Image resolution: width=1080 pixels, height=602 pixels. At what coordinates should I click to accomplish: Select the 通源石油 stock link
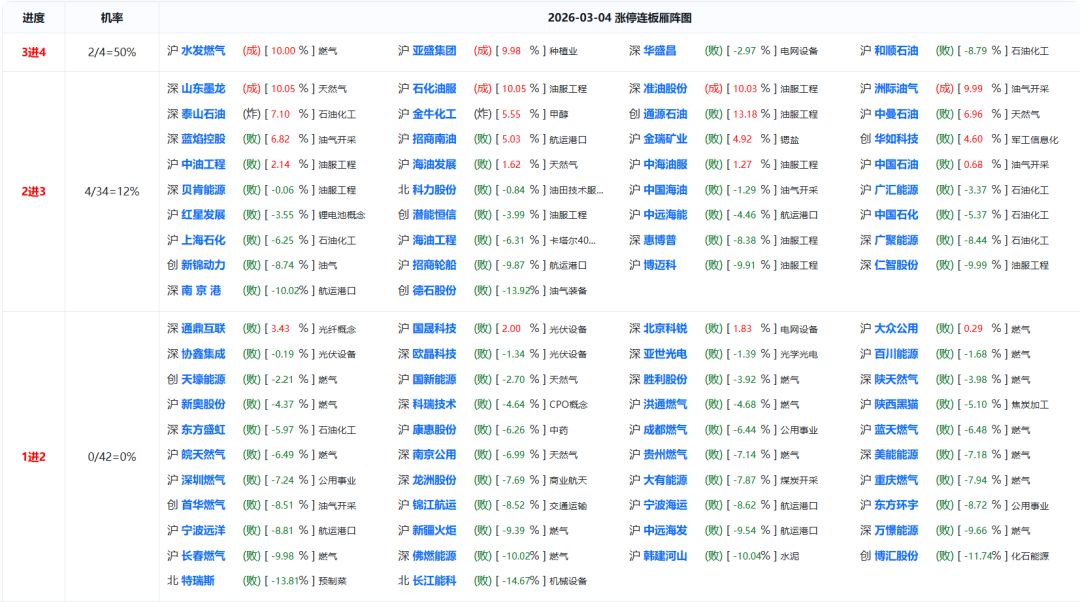[665, 114]
